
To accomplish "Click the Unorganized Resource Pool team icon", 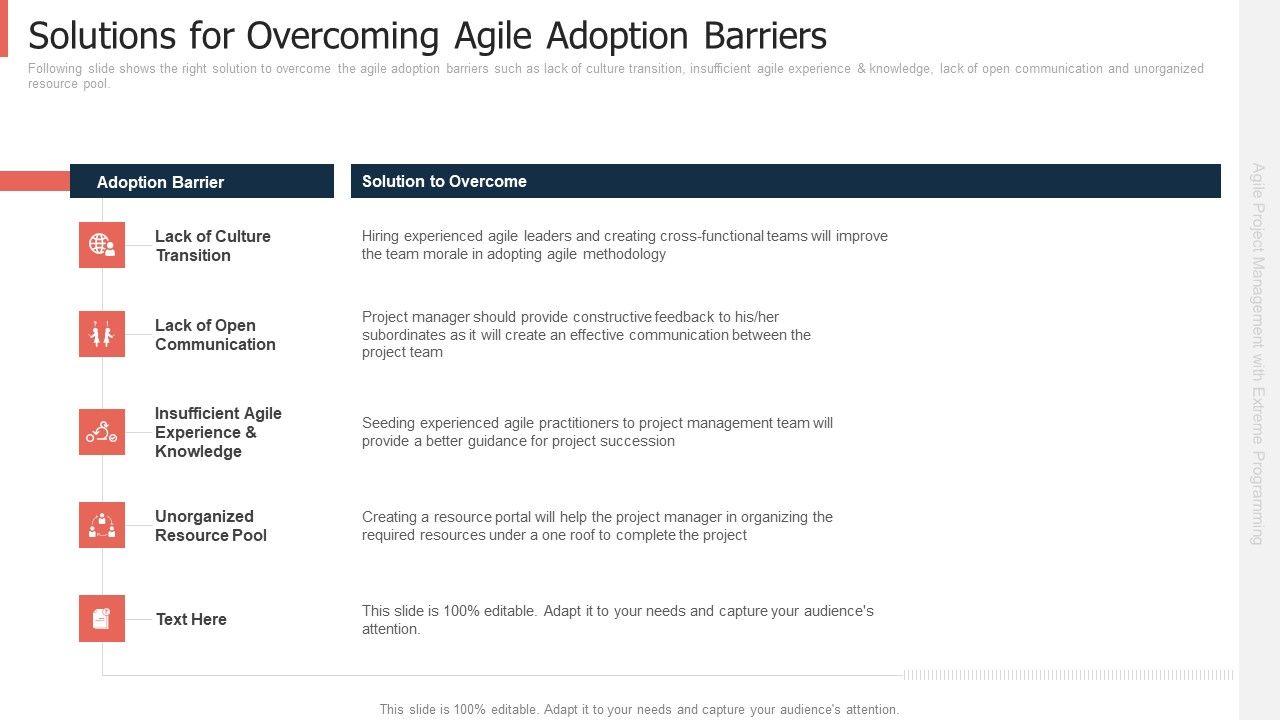I will (102, 525).
